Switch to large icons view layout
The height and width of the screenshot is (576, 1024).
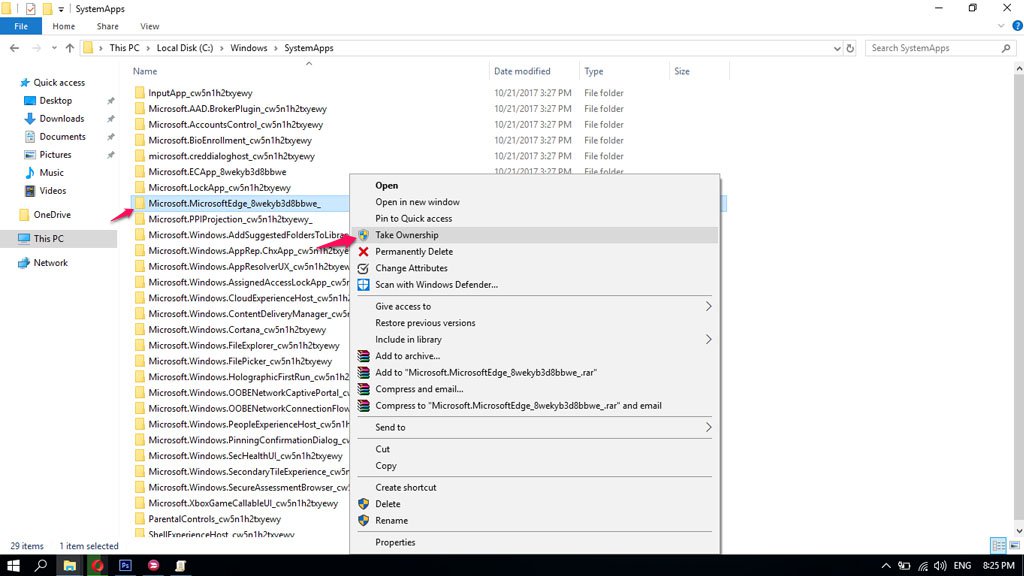tap(1014, 545)
